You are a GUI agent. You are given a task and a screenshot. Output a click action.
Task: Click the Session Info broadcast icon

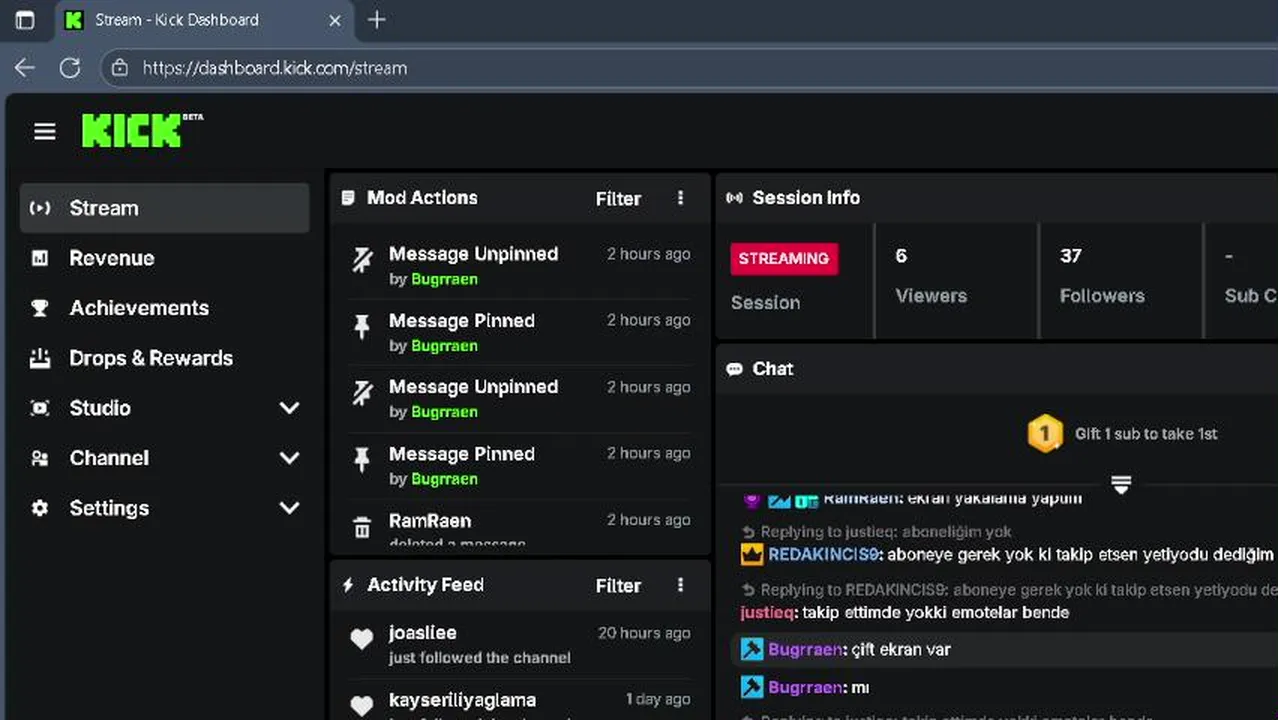(734, 198)
